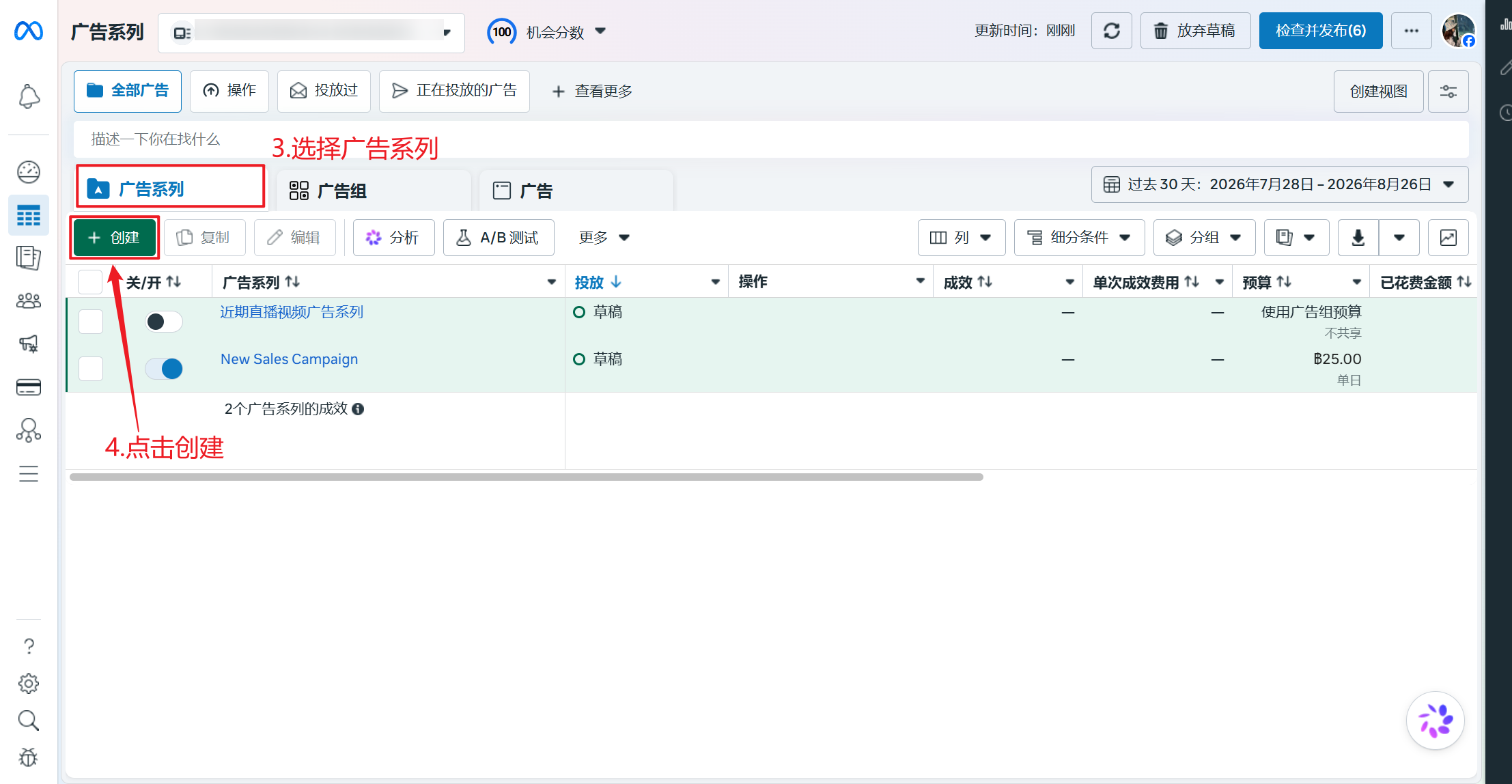The image size is (1512, 784).
Task: Open the billing credit card icon
Action: 29,387
